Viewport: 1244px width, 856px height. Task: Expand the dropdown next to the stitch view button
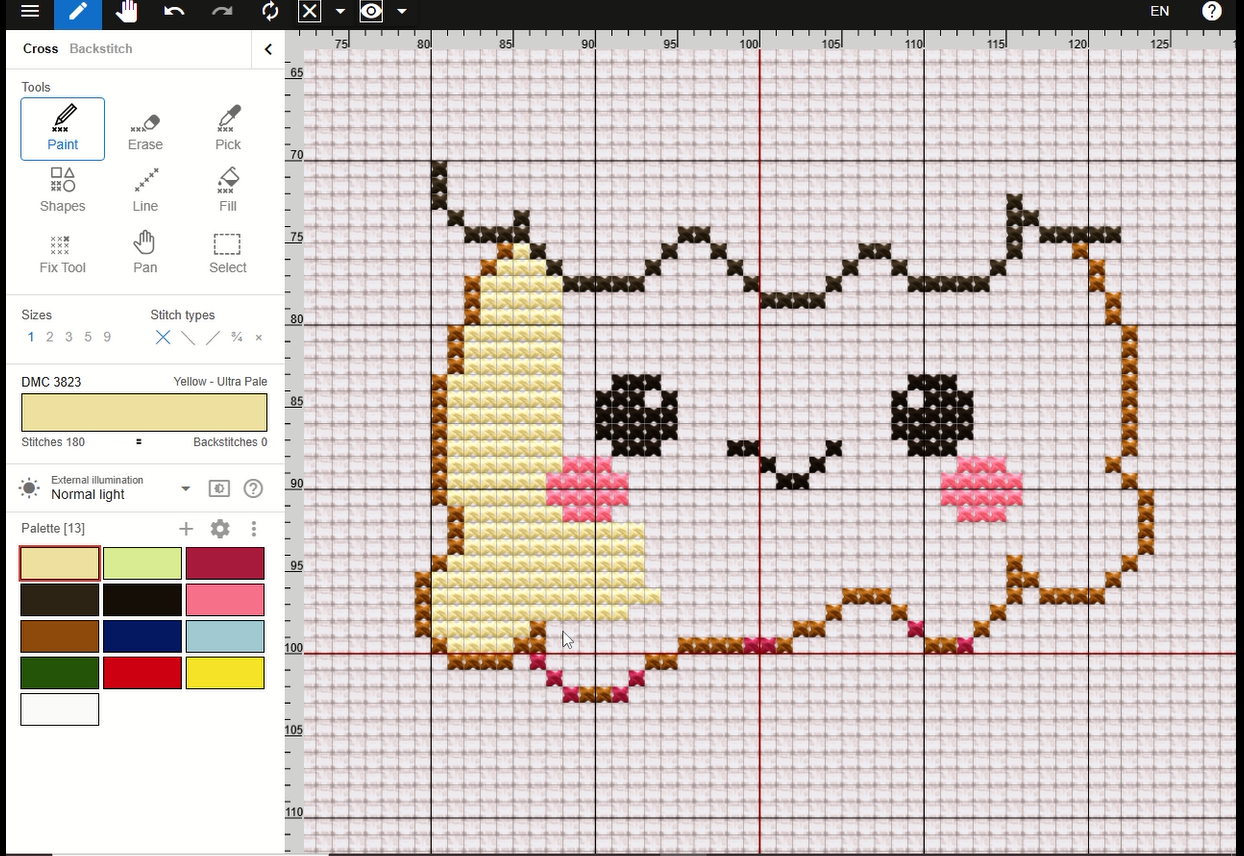coord(340,11)
